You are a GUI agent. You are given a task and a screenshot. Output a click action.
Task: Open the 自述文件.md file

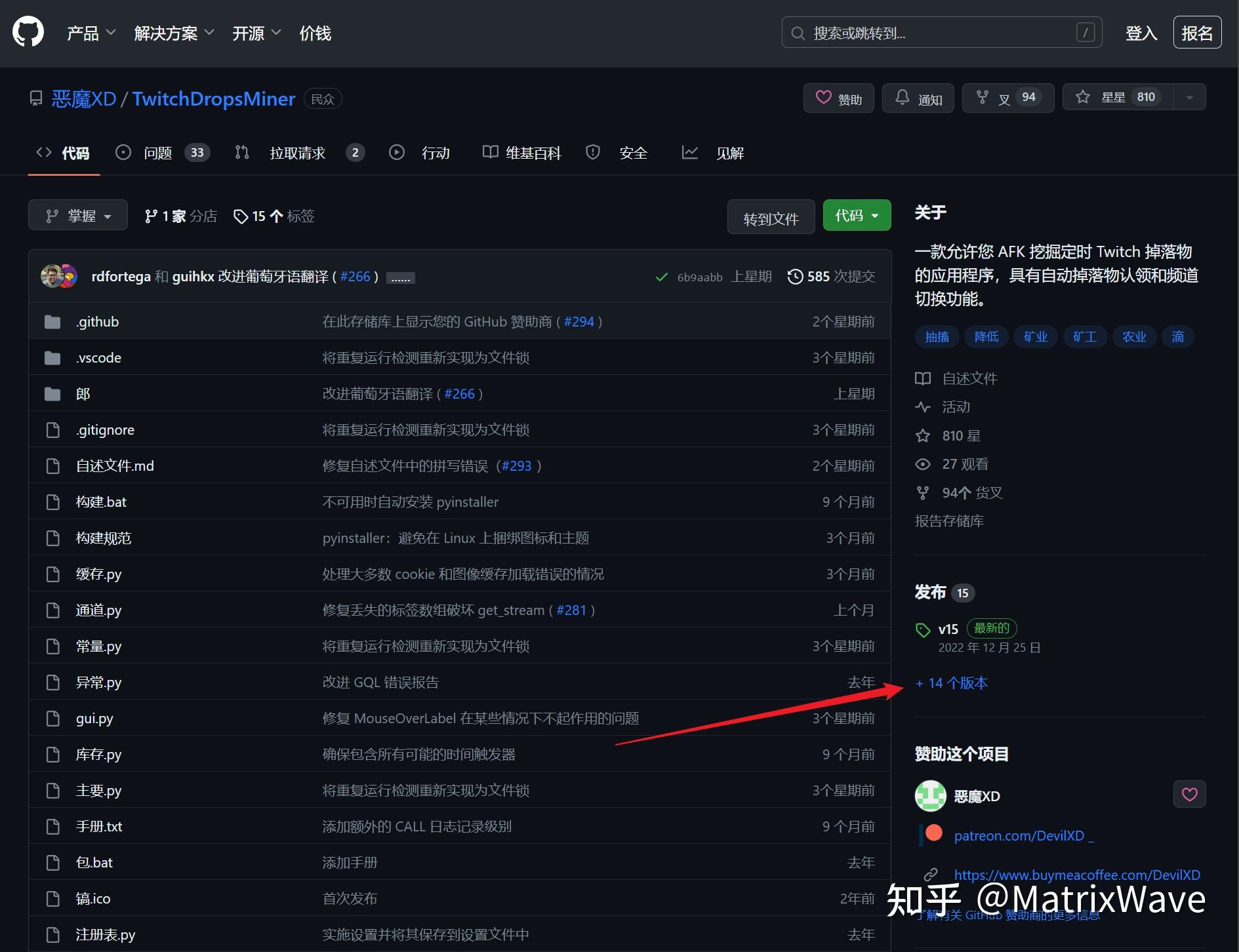115,466
